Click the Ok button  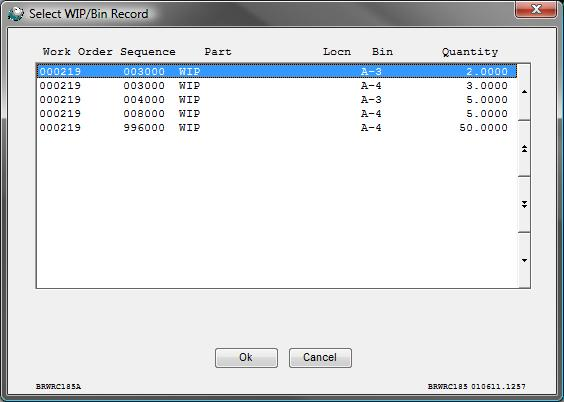(246, 357)
